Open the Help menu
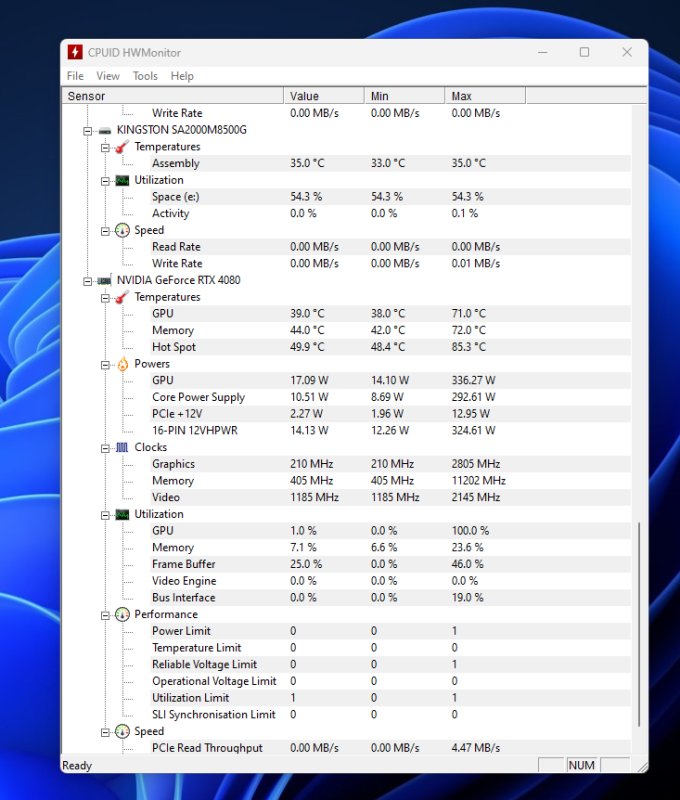The image size is (680, 800). click(182, 76)
